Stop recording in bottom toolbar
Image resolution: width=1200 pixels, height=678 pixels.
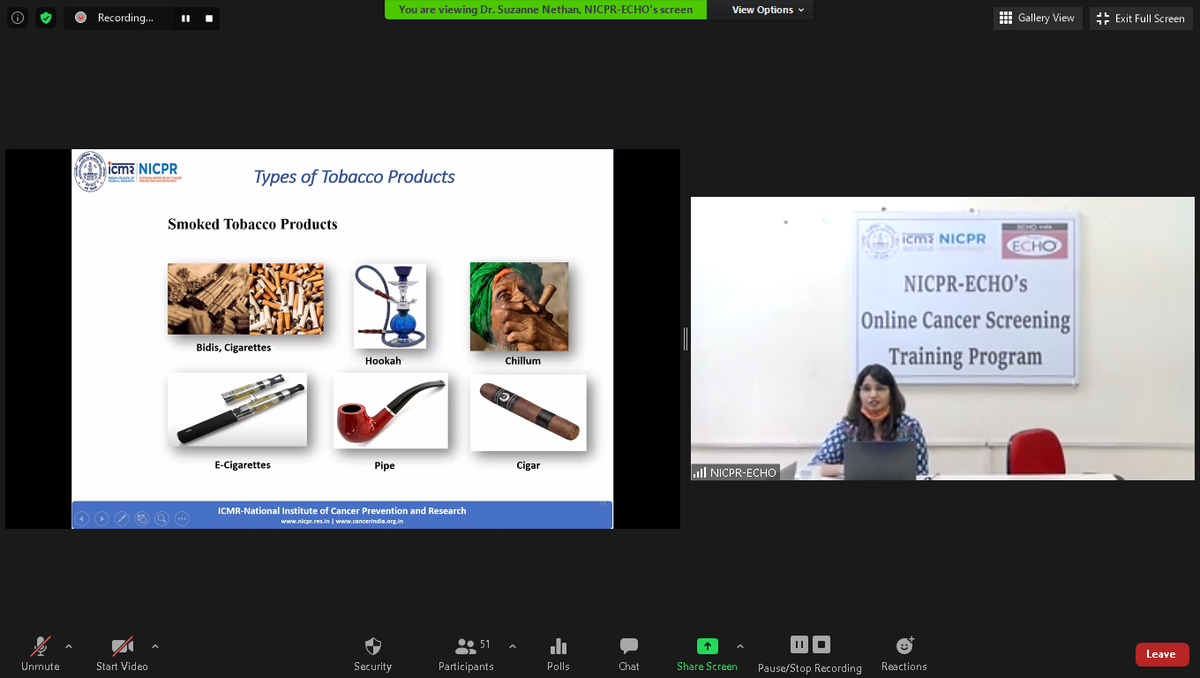[821, 644]
